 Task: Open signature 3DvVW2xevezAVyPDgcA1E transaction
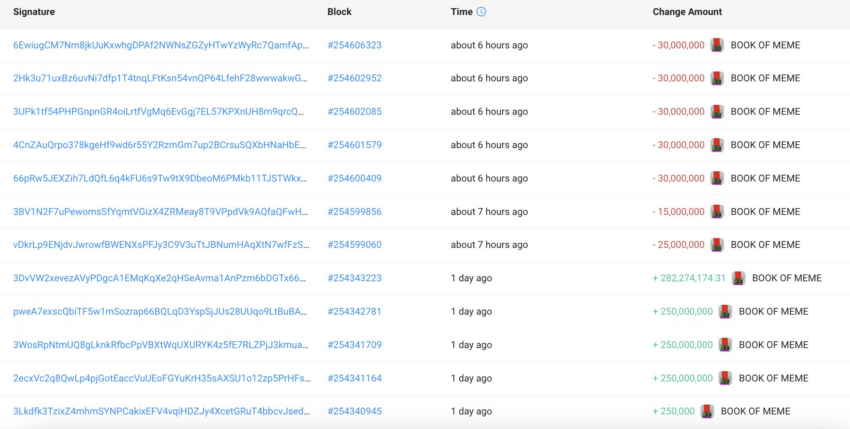tap(160, 278)
